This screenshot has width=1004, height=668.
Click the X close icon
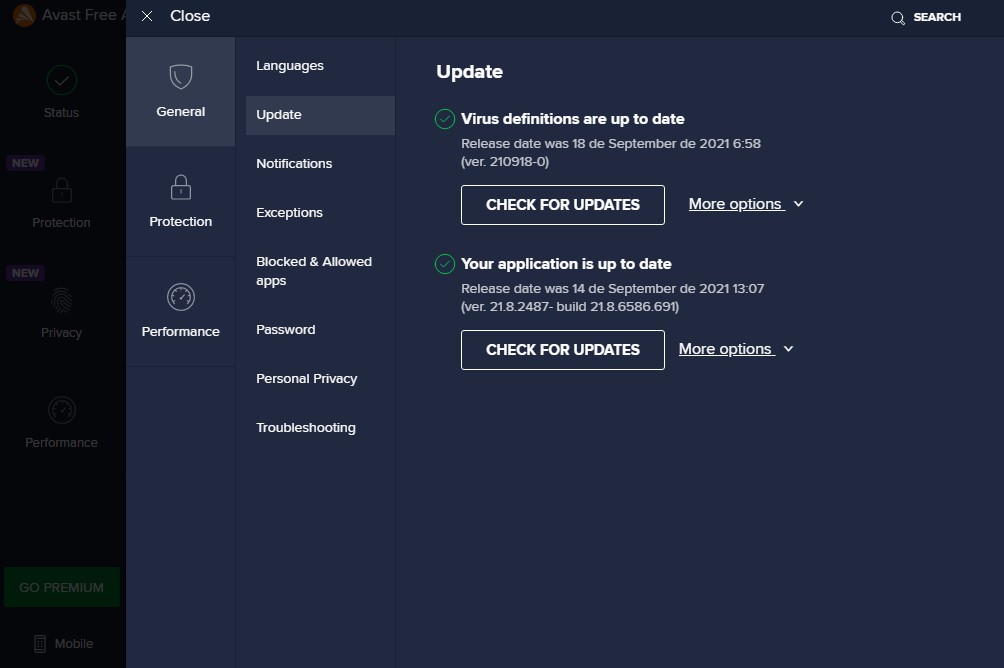click(x=147, y=16)
